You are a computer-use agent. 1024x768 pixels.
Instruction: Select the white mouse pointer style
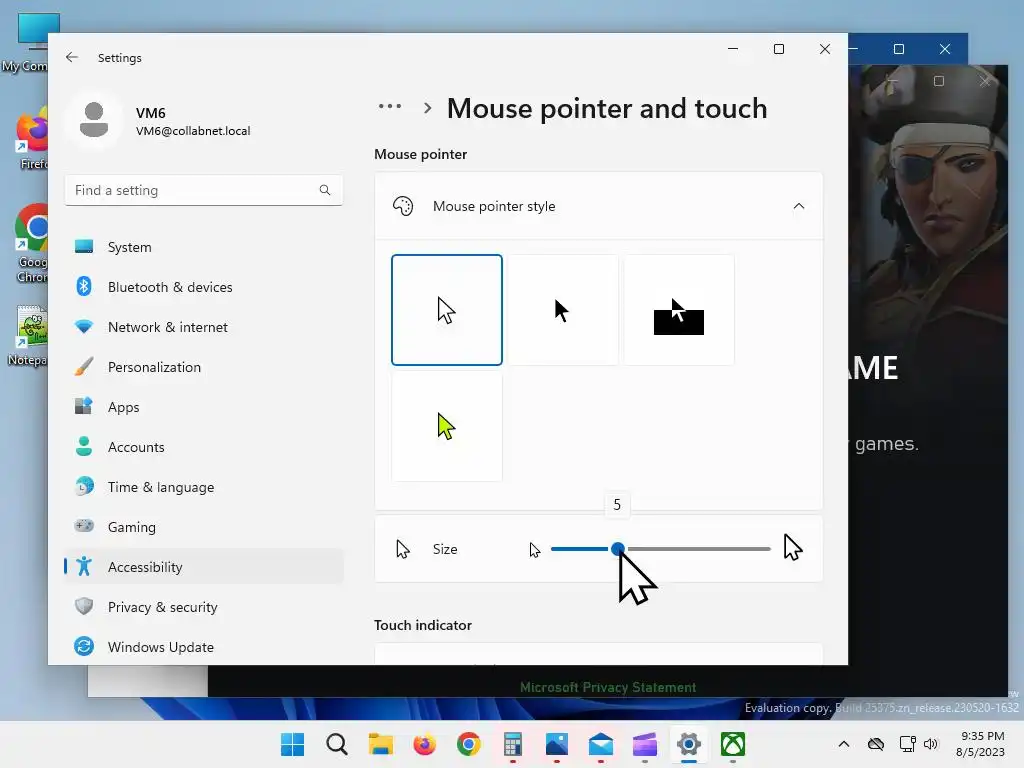pyautogui.click(x=447, y=310)
